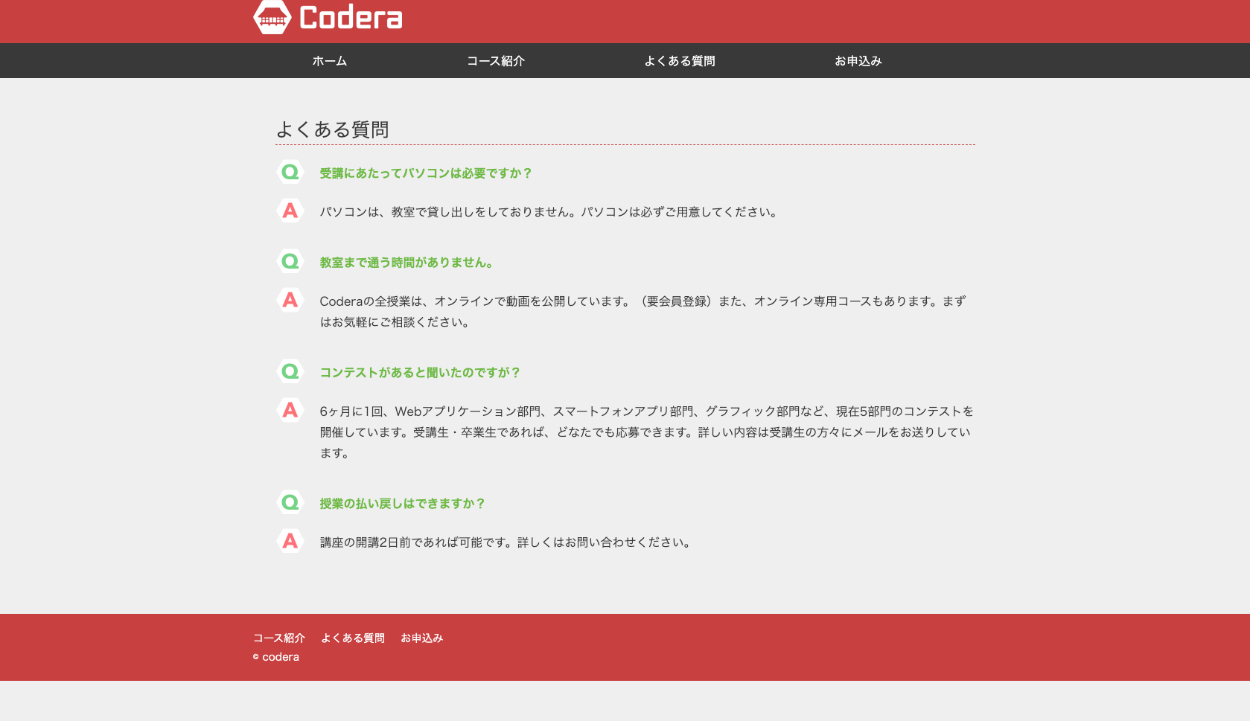1250x721 pixels.
Task: Click the Q icon beside 教室まで通う時間 question
Action: 290,262
